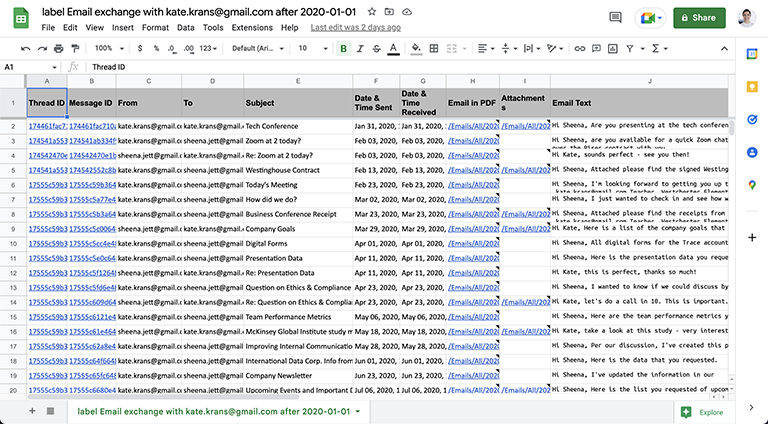
Task: Open Google Tasks in side panel
Action: (x=752, y=119)
